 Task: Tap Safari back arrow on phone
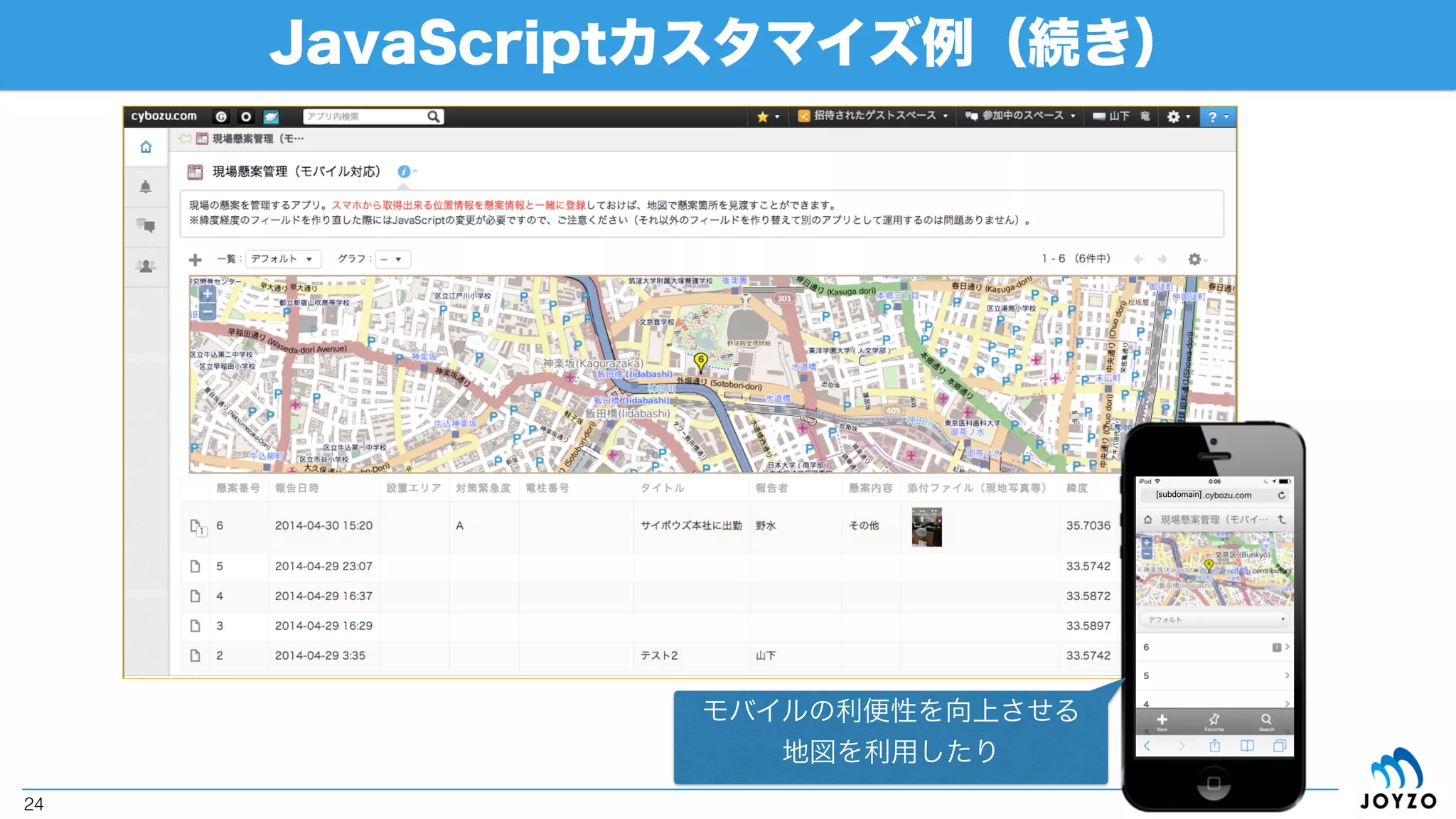(1147, 746)
